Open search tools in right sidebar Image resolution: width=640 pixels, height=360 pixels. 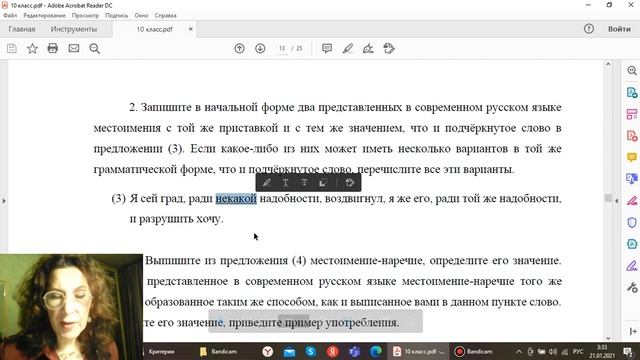pos(632,70)
